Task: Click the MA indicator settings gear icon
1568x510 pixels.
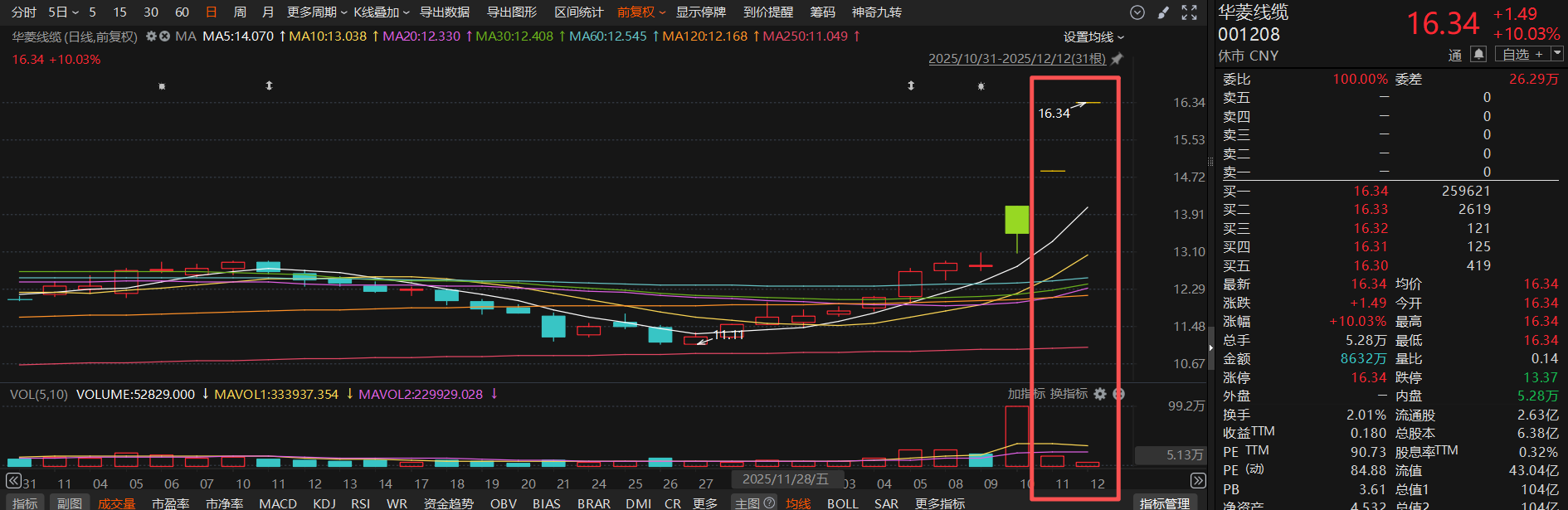Action: coord(151,36)
